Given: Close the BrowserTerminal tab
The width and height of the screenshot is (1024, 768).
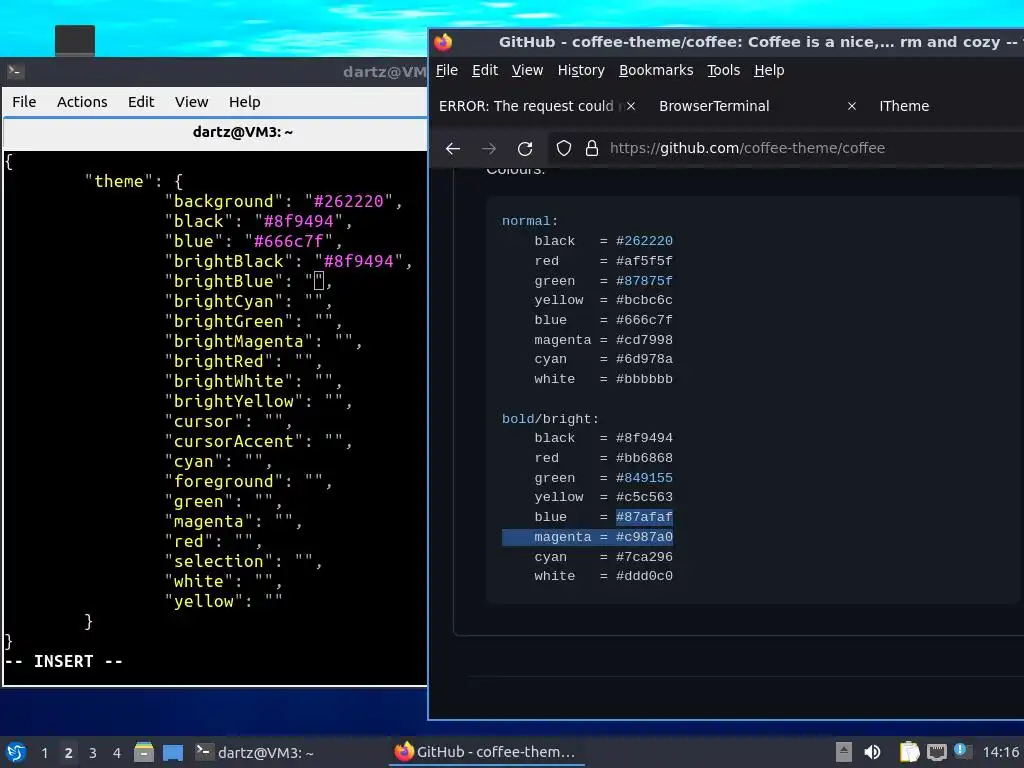Looking at the screenshot, I should (852, 106).
